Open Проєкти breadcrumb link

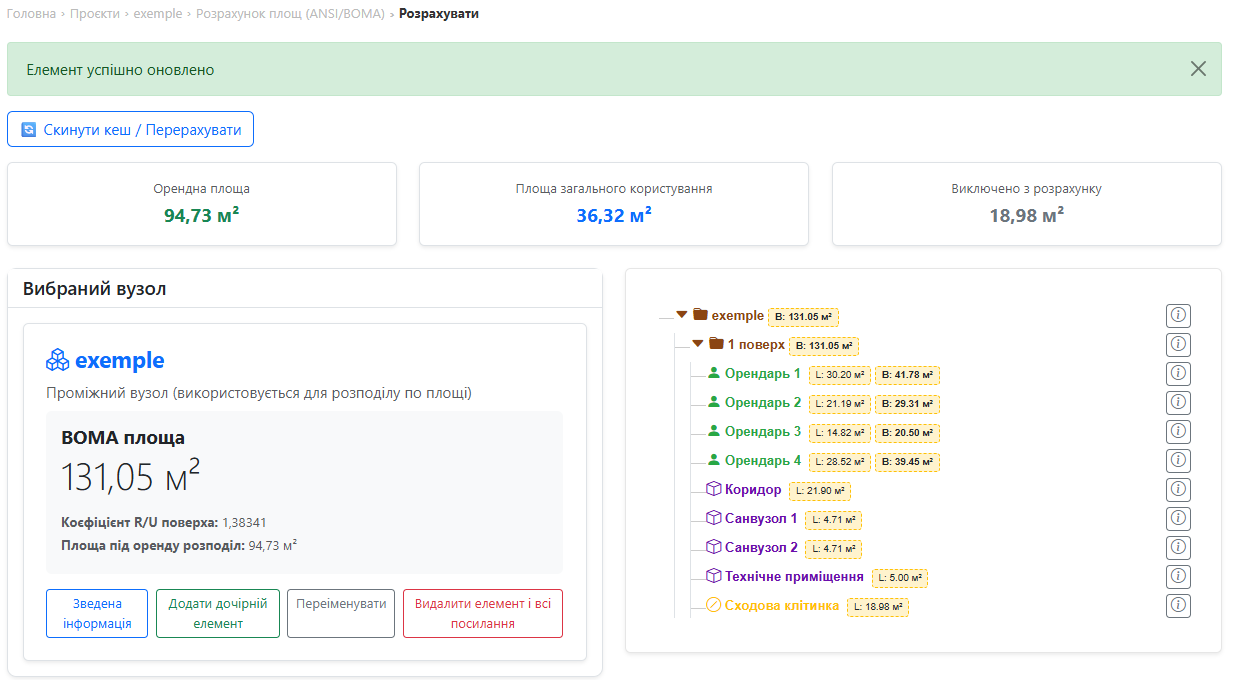click(95, 14)
